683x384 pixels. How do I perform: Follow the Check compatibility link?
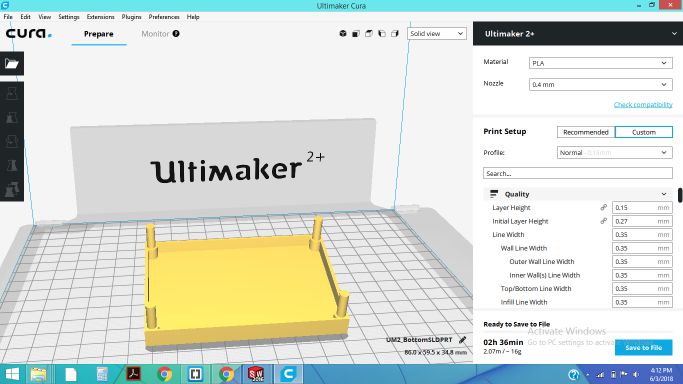[x=643, y=104]
